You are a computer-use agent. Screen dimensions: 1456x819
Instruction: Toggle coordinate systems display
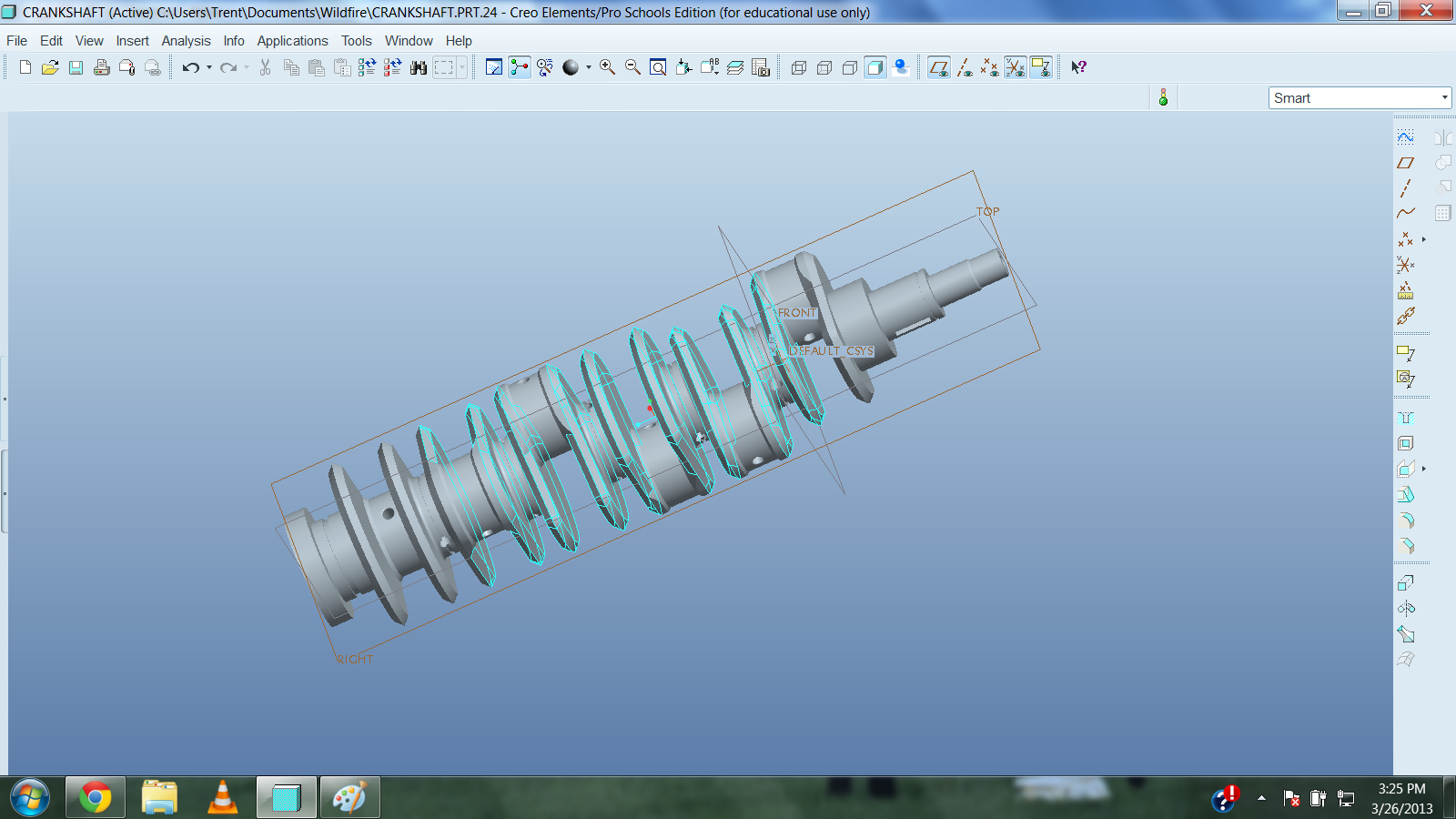pos(1016,67)
